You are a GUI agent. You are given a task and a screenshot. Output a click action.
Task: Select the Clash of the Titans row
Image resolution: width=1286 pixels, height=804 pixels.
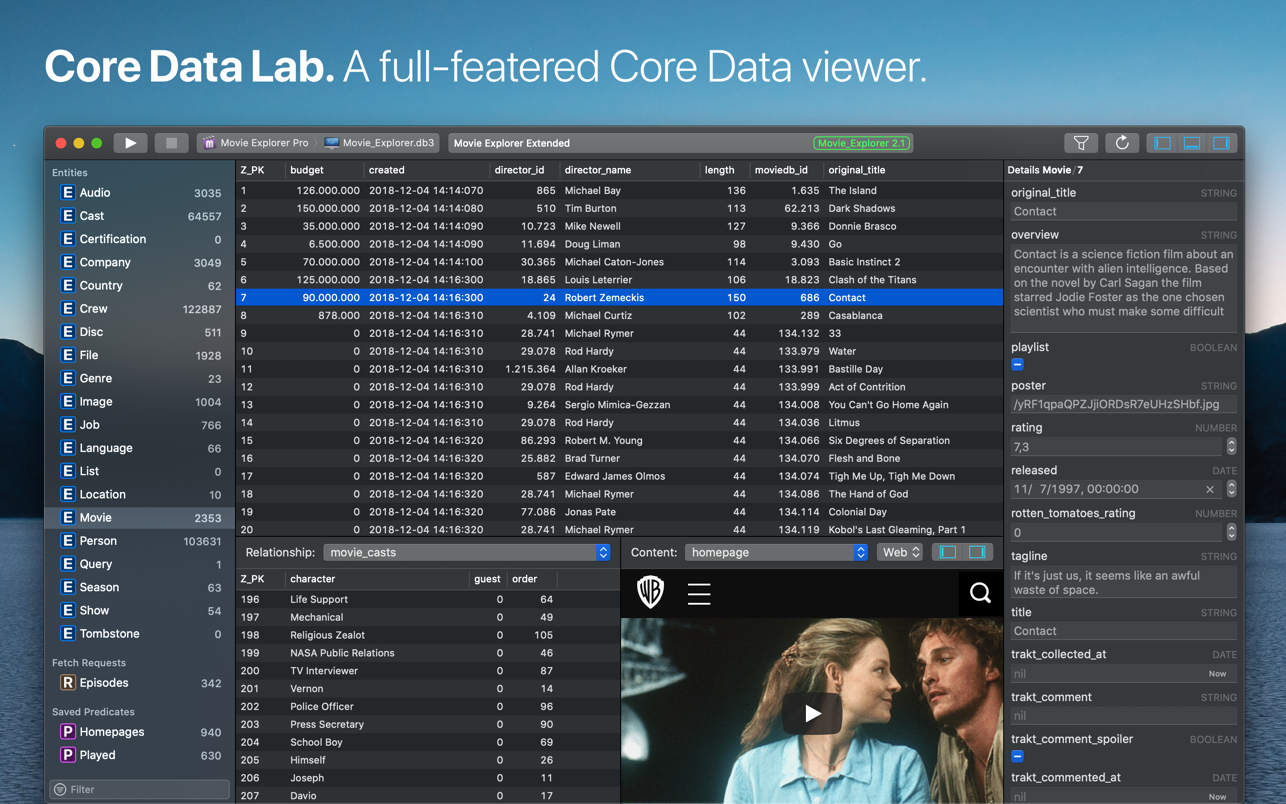click(619, 280)
